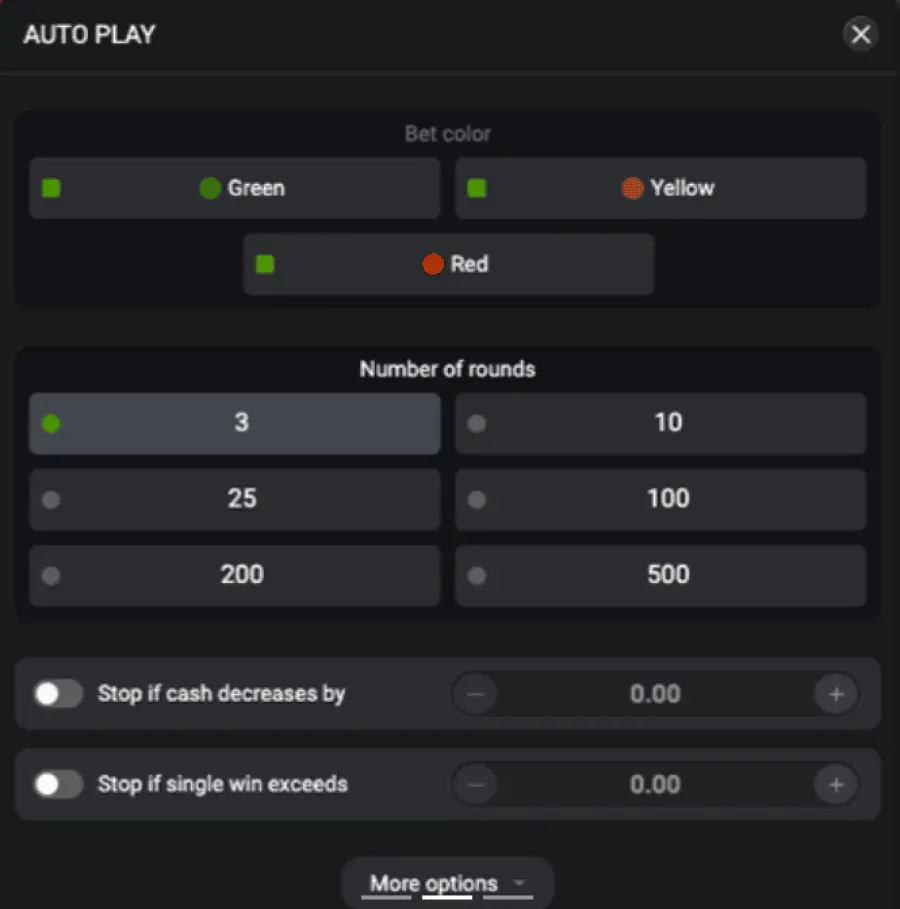Choose 25 rounds
900x909 pixels.
tap(234, 499)
